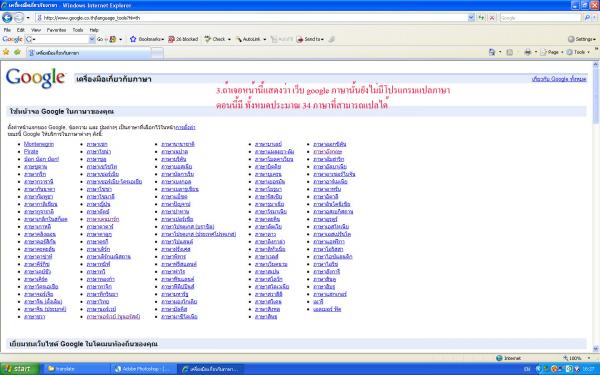Open the AutoLink dropdown arrow
Screen dimensions: 600x375
coord(264,39)
